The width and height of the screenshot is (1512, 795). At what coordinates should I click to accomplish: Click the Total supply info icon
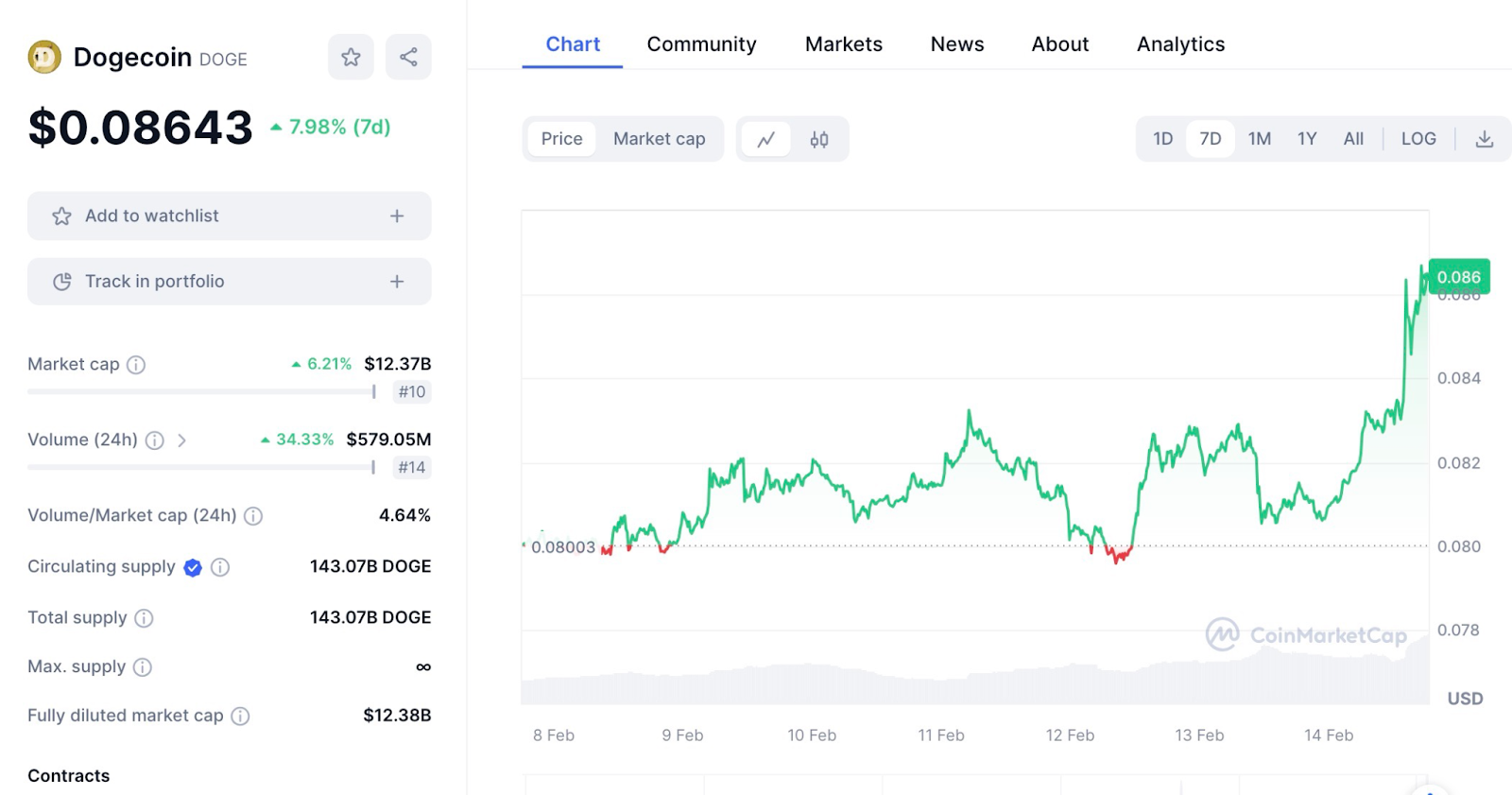(144, 618)
